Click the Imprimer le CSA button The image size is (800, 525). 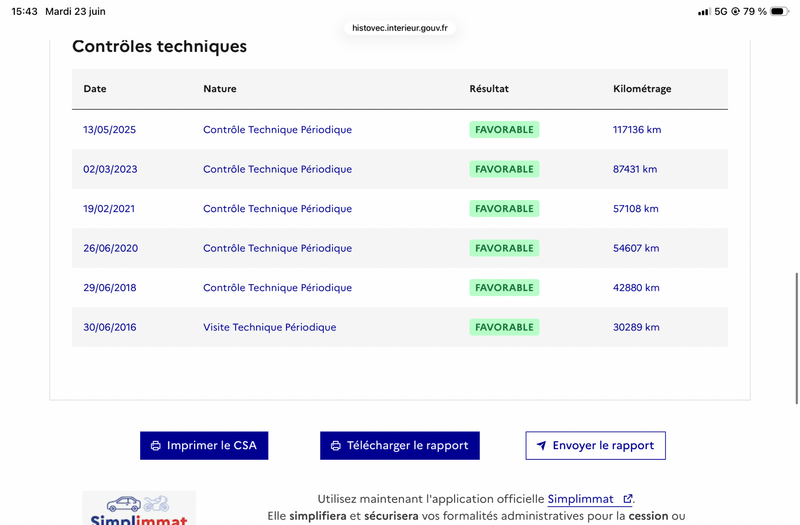204,445
